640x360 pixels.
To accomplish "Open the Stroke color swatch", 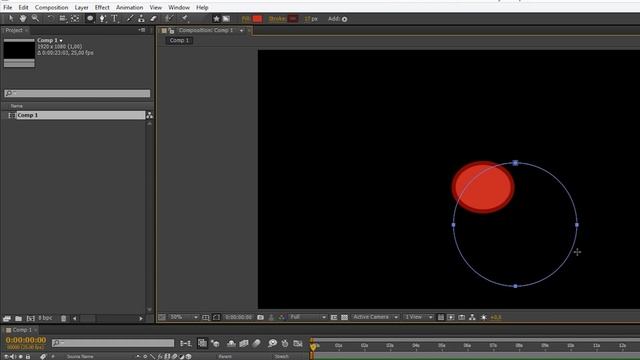I will (x=293, y=19).
